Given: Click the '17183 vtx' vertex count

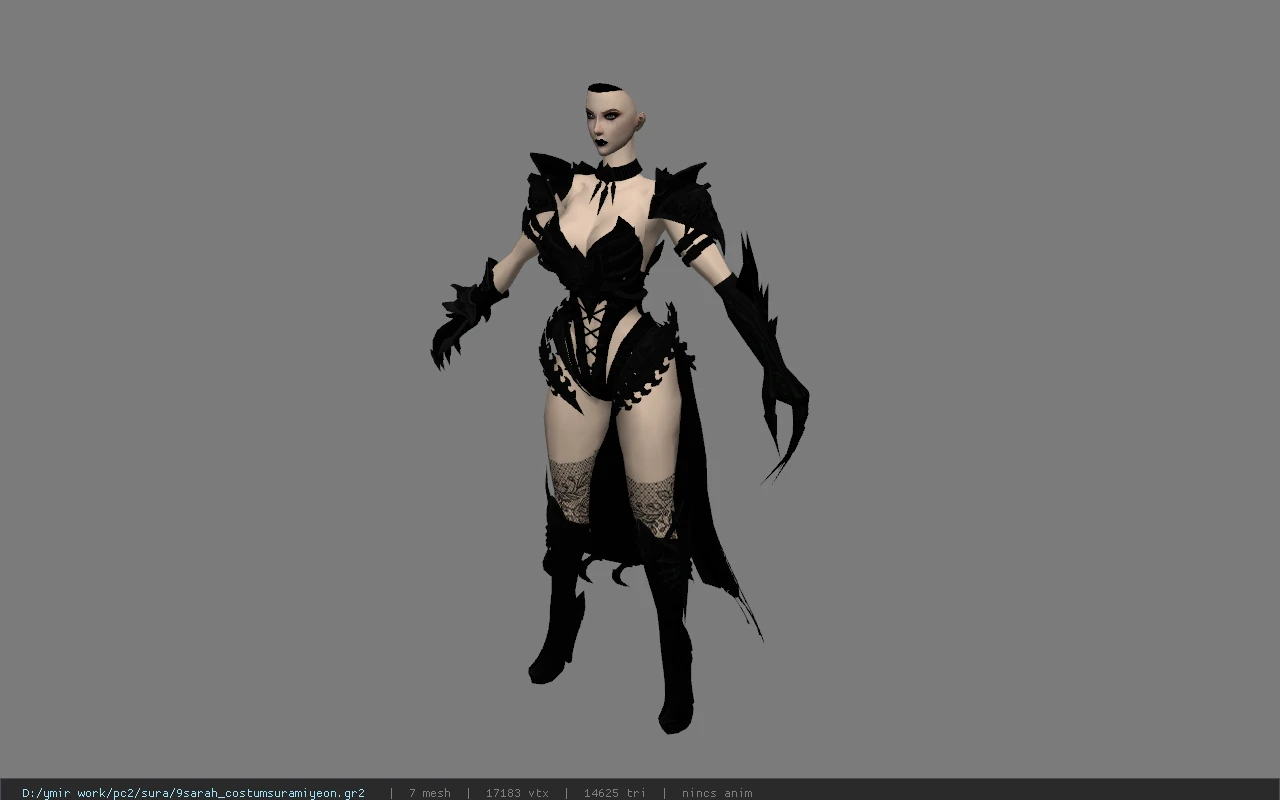Looking at the screenshot, I should click(x=517, y=793).
